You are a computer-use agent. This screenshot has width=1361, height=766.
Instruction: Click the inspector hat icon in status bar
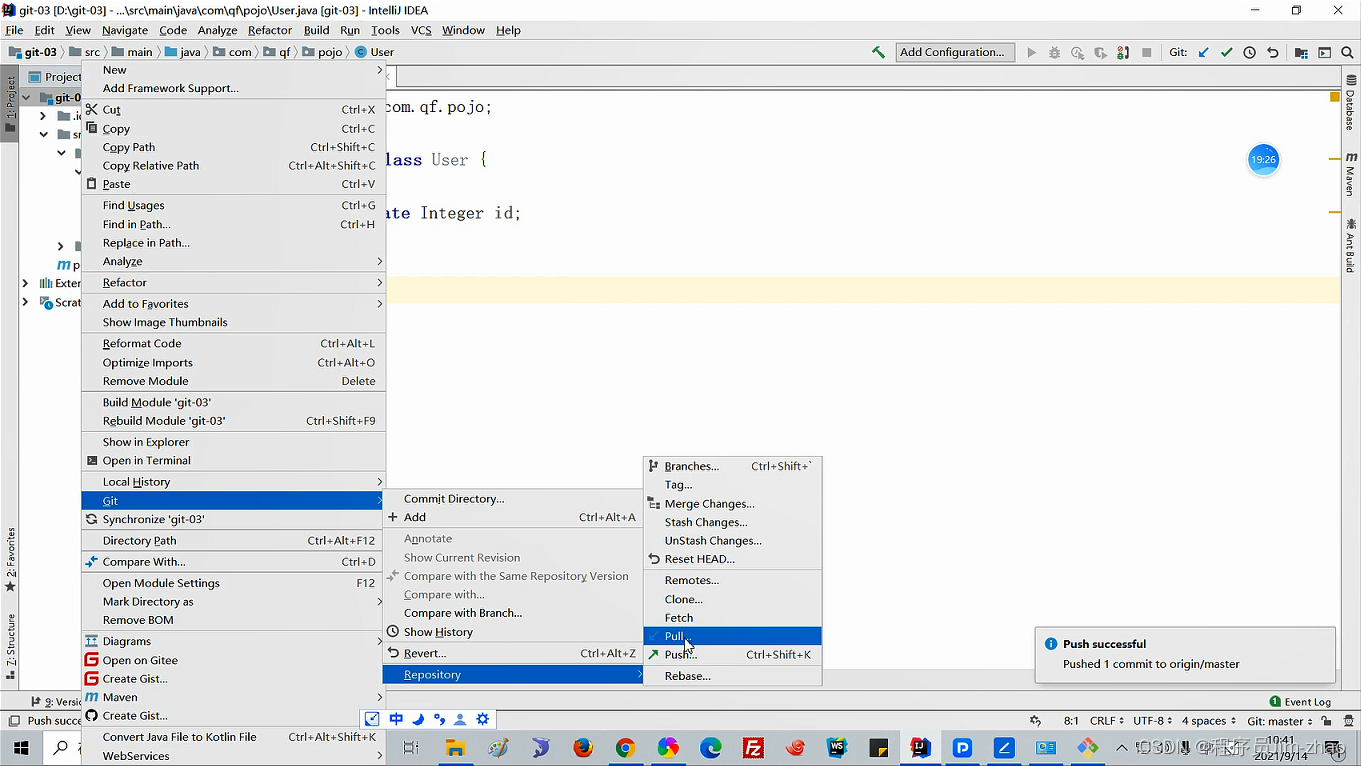pos(1346,721)
